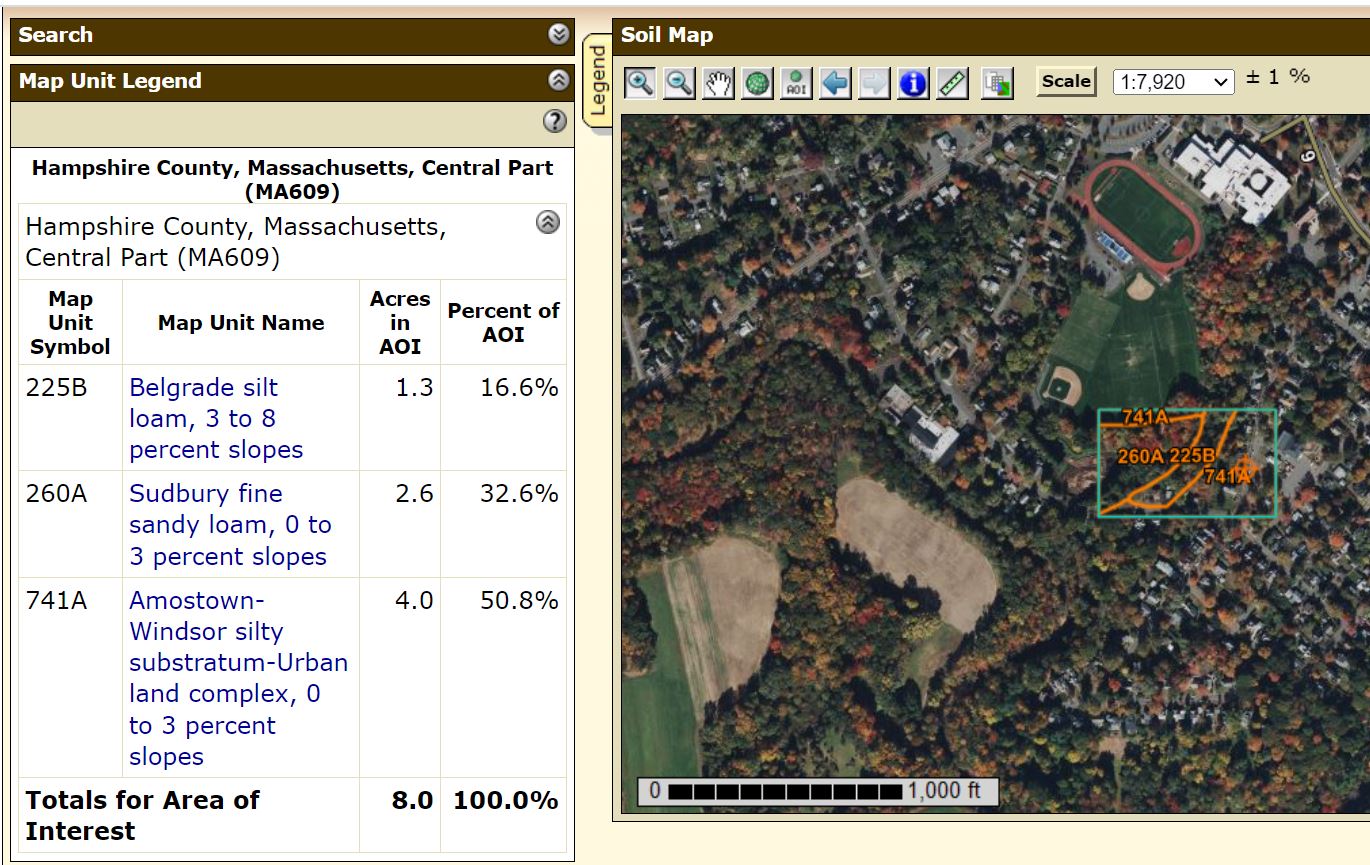The height and width of the screenshot is (865, 1370).
Task: Click the 260A label on the map
Action: click(1140, 457)
